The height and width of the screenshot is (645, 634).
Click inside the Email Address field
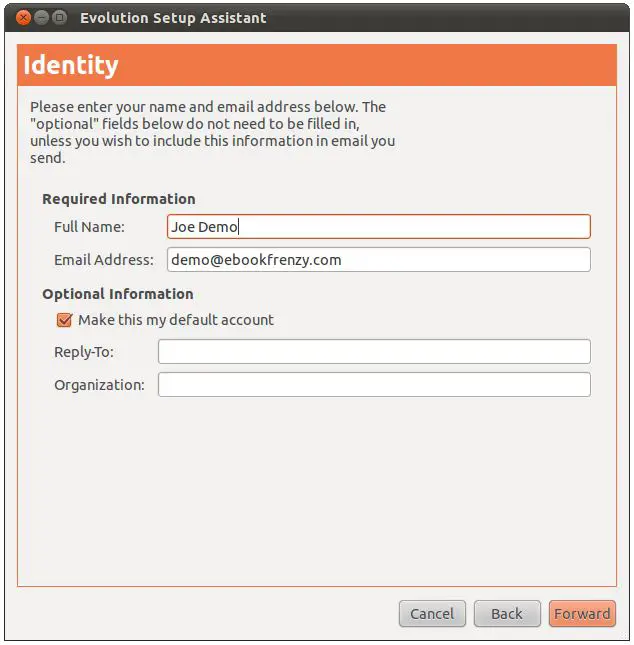pos(379,260)
